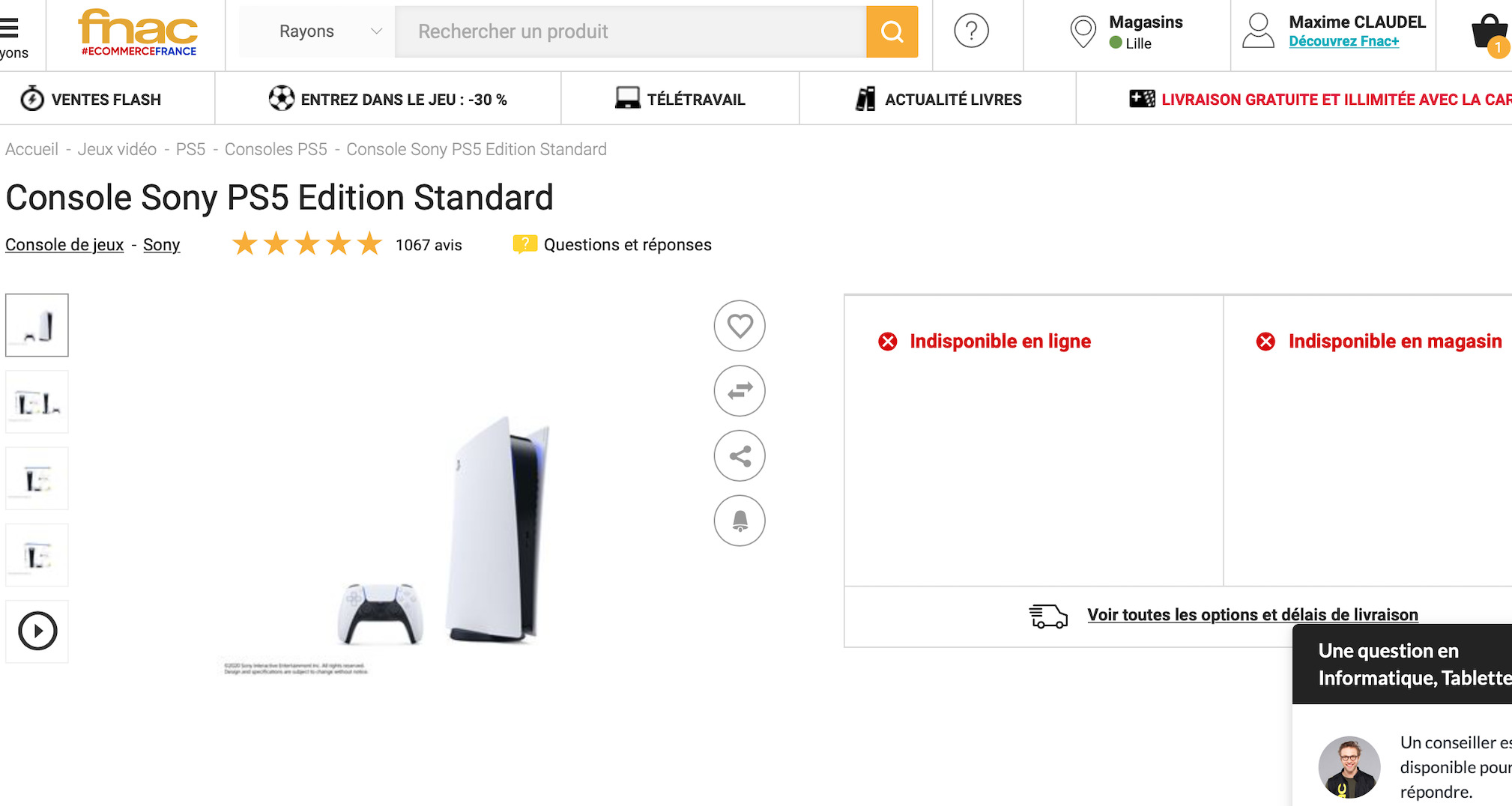Follow the Découvrez Fnac+ link
Screen dimensions: 1512x806
click(x=1343, y=41)
